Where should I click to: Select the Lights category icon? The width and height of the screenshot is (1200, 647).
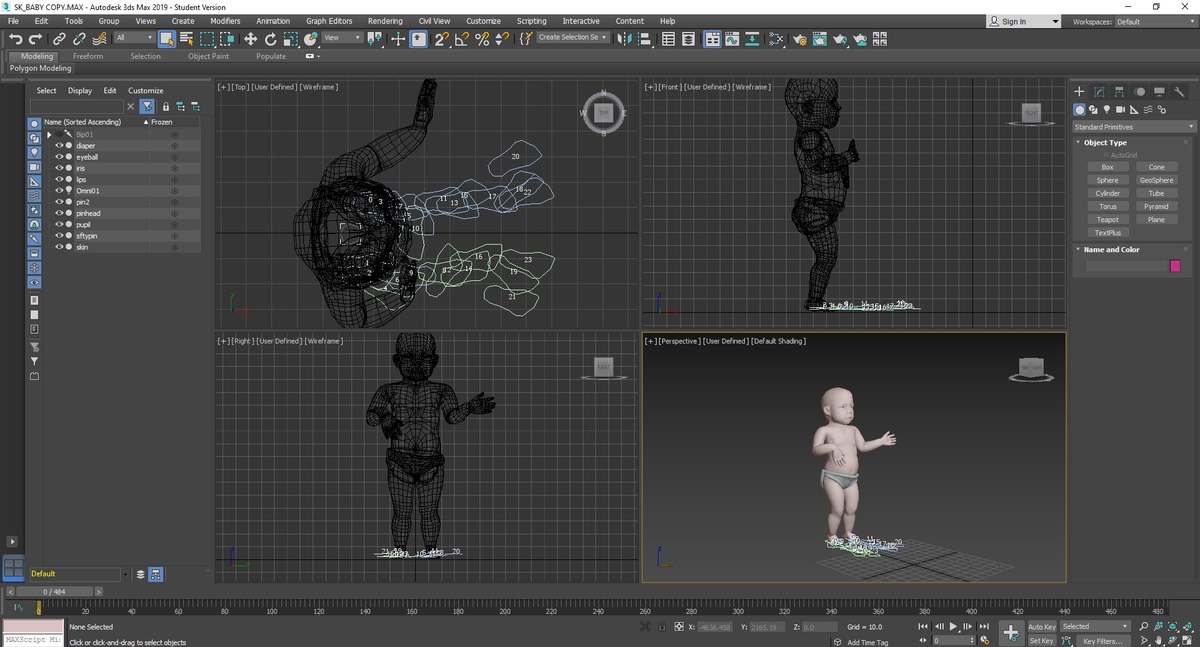(1107, 109)
